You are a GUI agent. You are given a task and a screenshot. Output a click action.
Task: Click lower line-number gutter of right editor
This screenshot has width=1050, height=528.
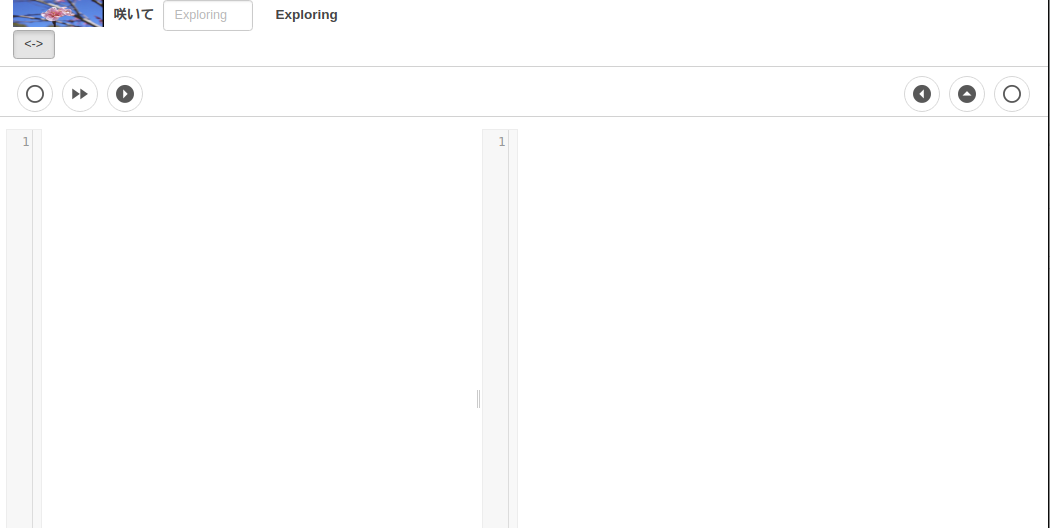pos(496,402)
